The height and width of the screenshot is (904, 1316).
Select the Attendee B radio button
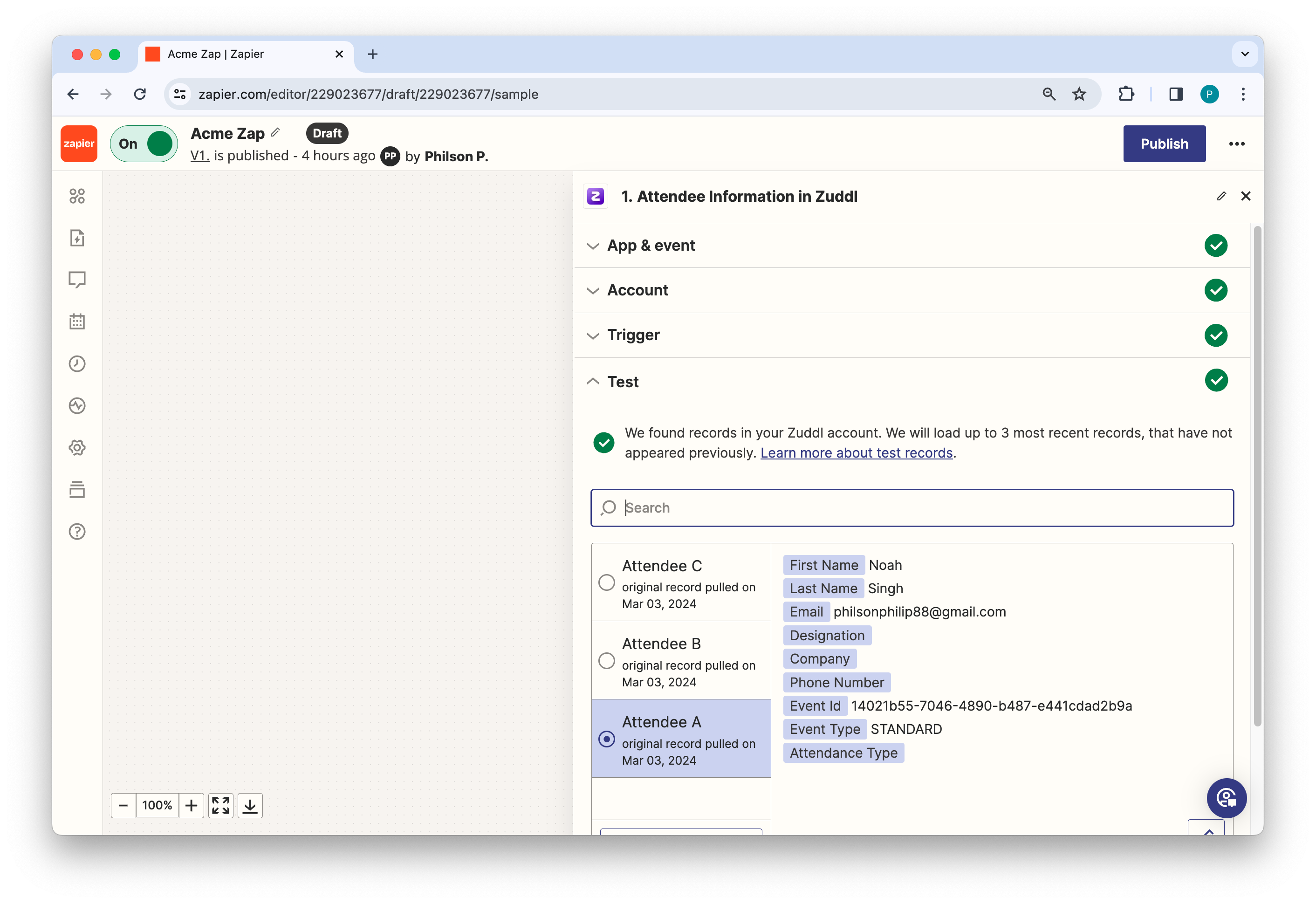point(606,660)
